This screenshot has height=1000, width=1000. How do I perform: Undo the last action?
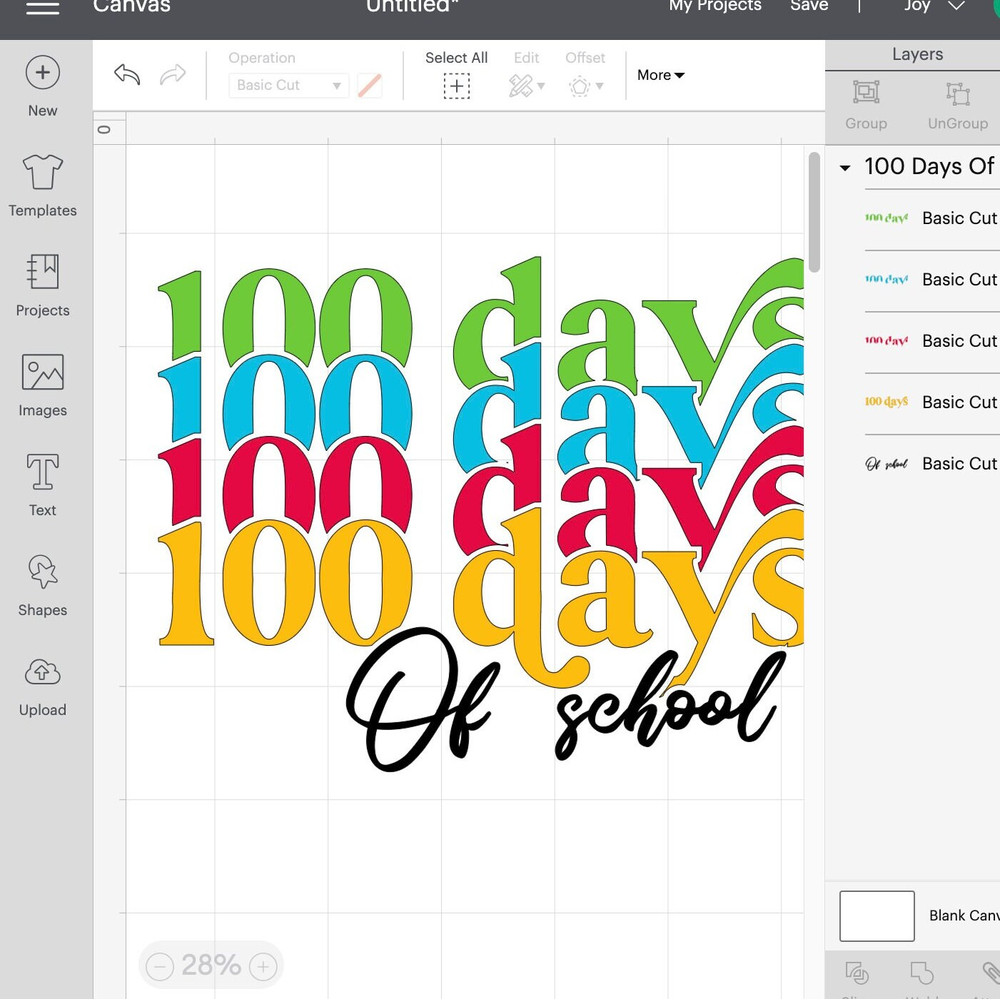126,75
